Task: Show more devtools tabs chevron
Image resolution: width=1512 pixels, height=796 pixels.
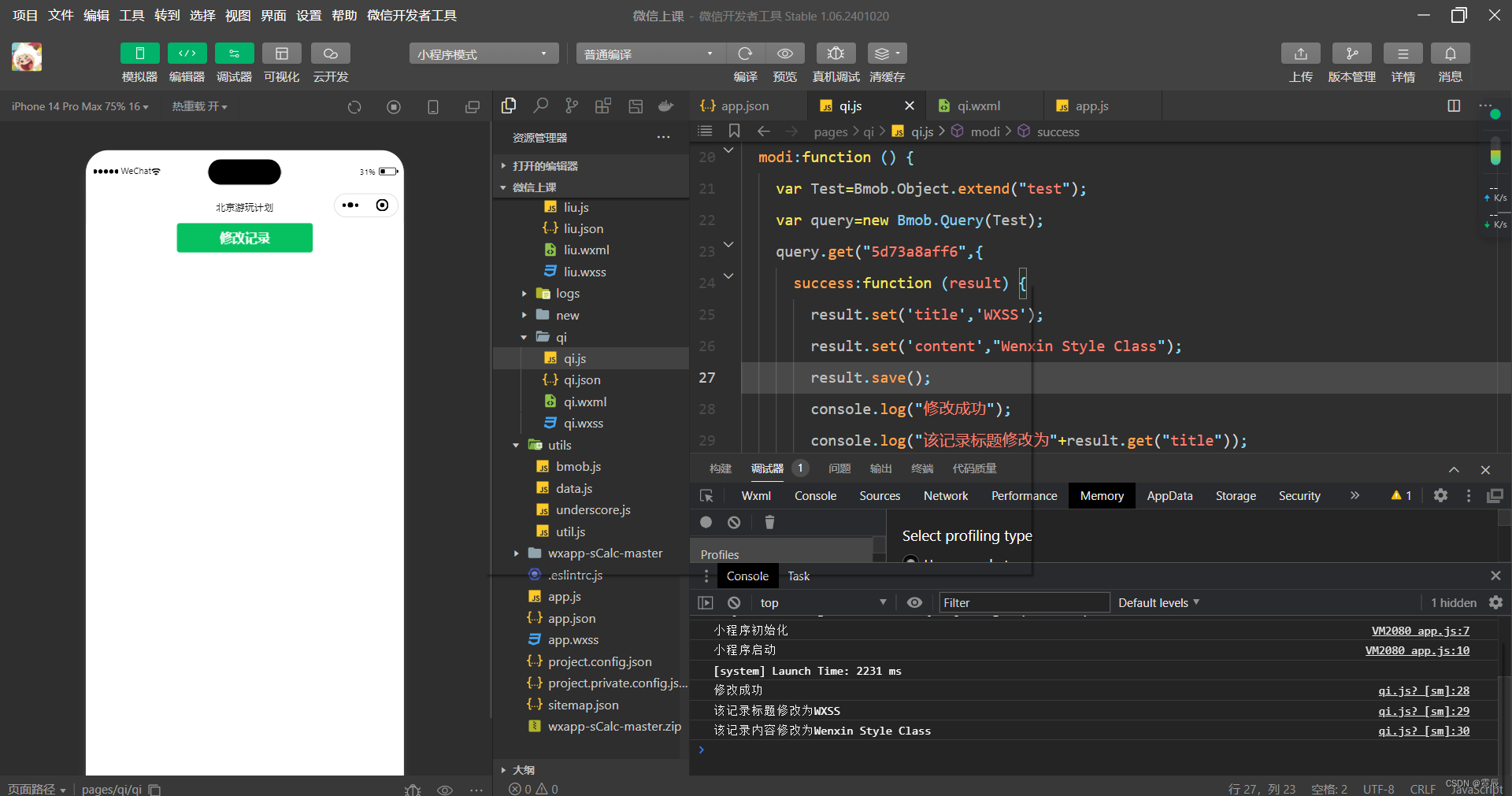Action: [1354, 495]
